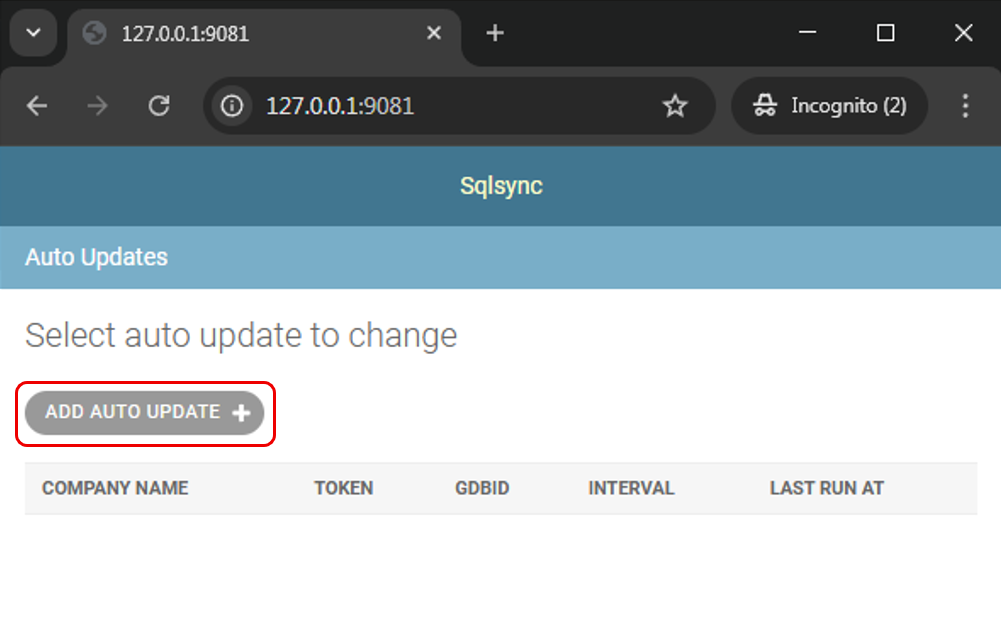Select the Company Name column header
Image resolution: width=1001 pixels, height=643 pixels.
coord(115,488)
